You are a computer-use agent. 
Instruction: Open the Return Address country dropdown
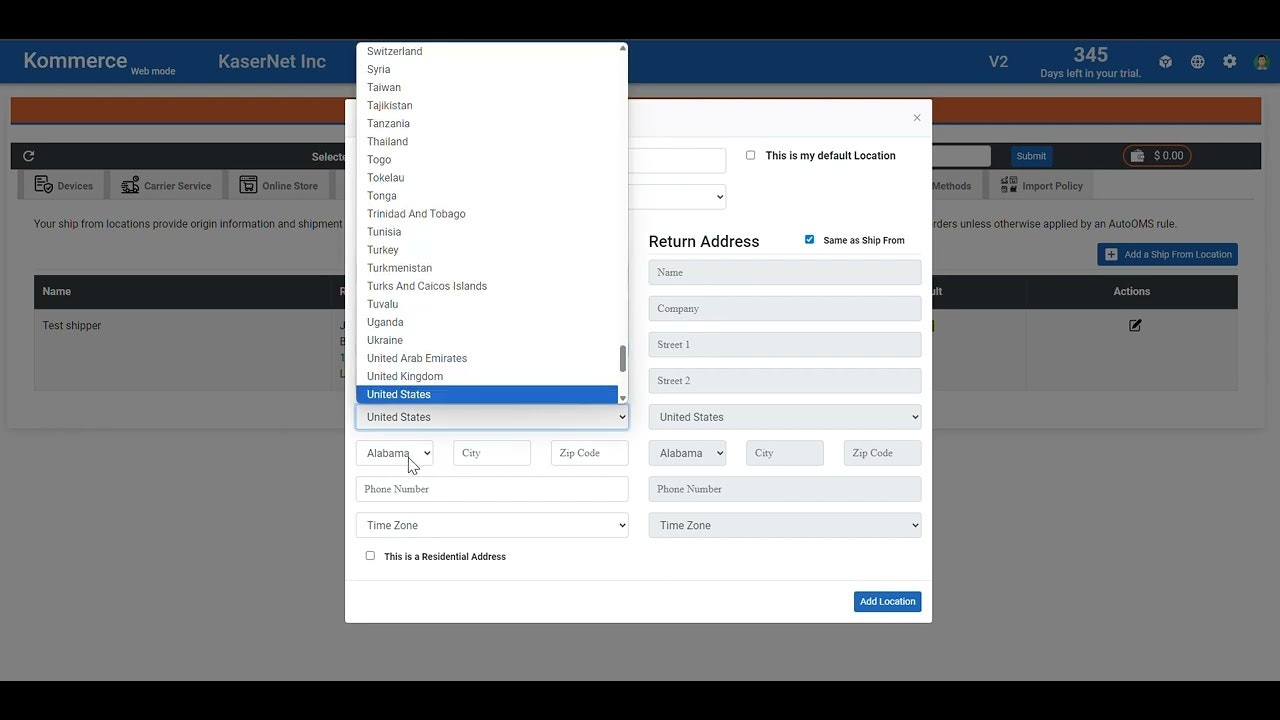click(x=785, y=417)
